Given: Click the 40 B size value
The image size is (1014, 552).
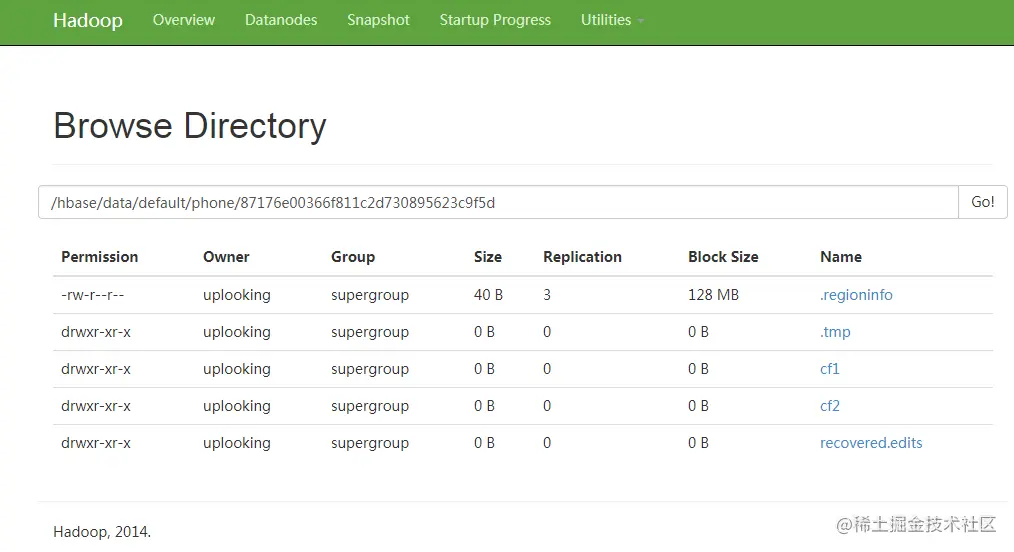Looking at the screenshot, I should click(x=488, y=295).
